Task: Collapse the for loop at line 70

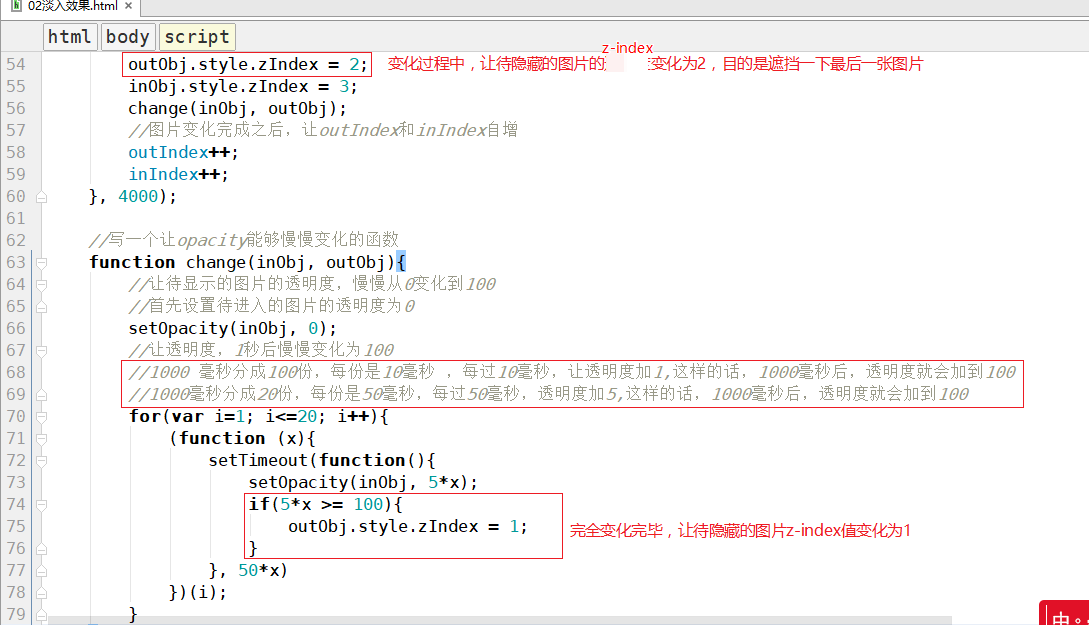Action: click(x=41, y=417)
